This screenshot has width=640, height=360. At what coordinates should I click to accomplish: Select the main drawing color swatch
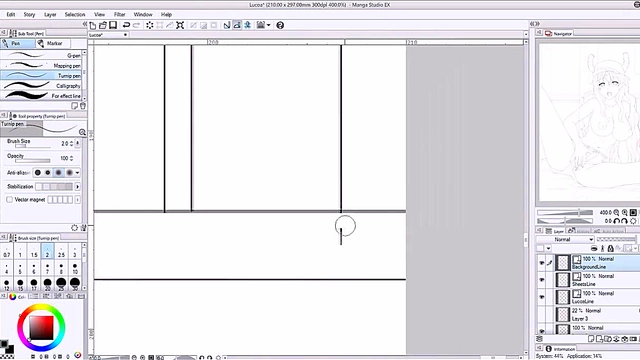(4, 344)
